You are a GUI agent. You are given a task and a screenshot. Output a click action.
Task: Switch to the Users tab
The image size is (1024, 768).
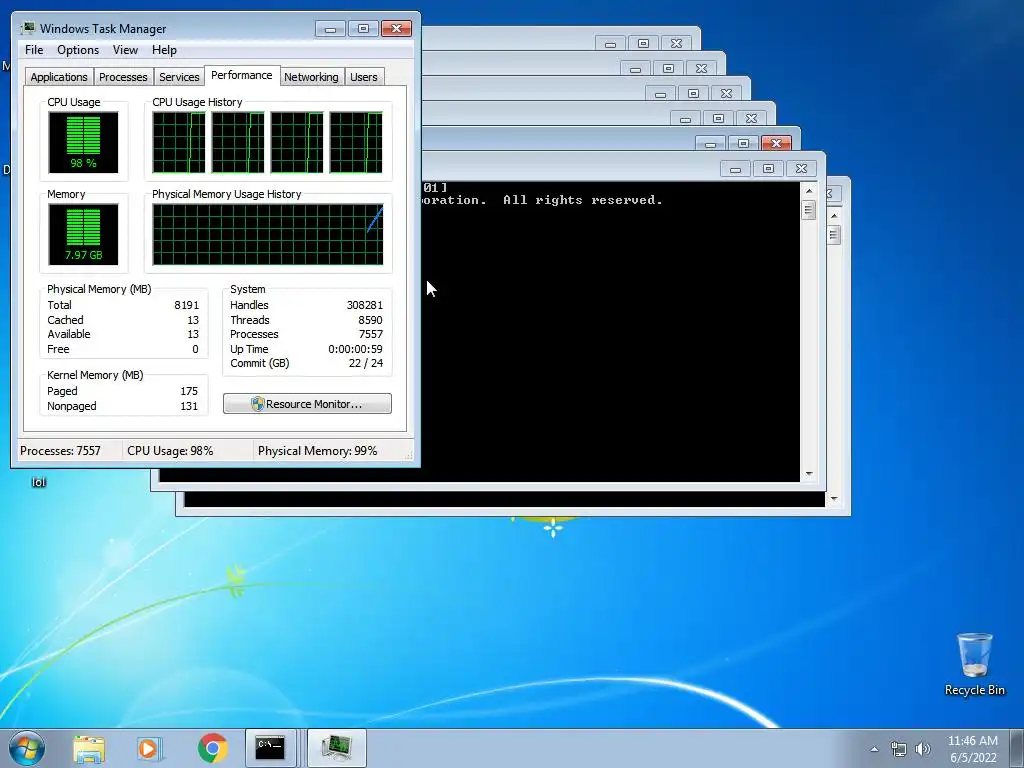pyautogui.click(x=363, y=76)
